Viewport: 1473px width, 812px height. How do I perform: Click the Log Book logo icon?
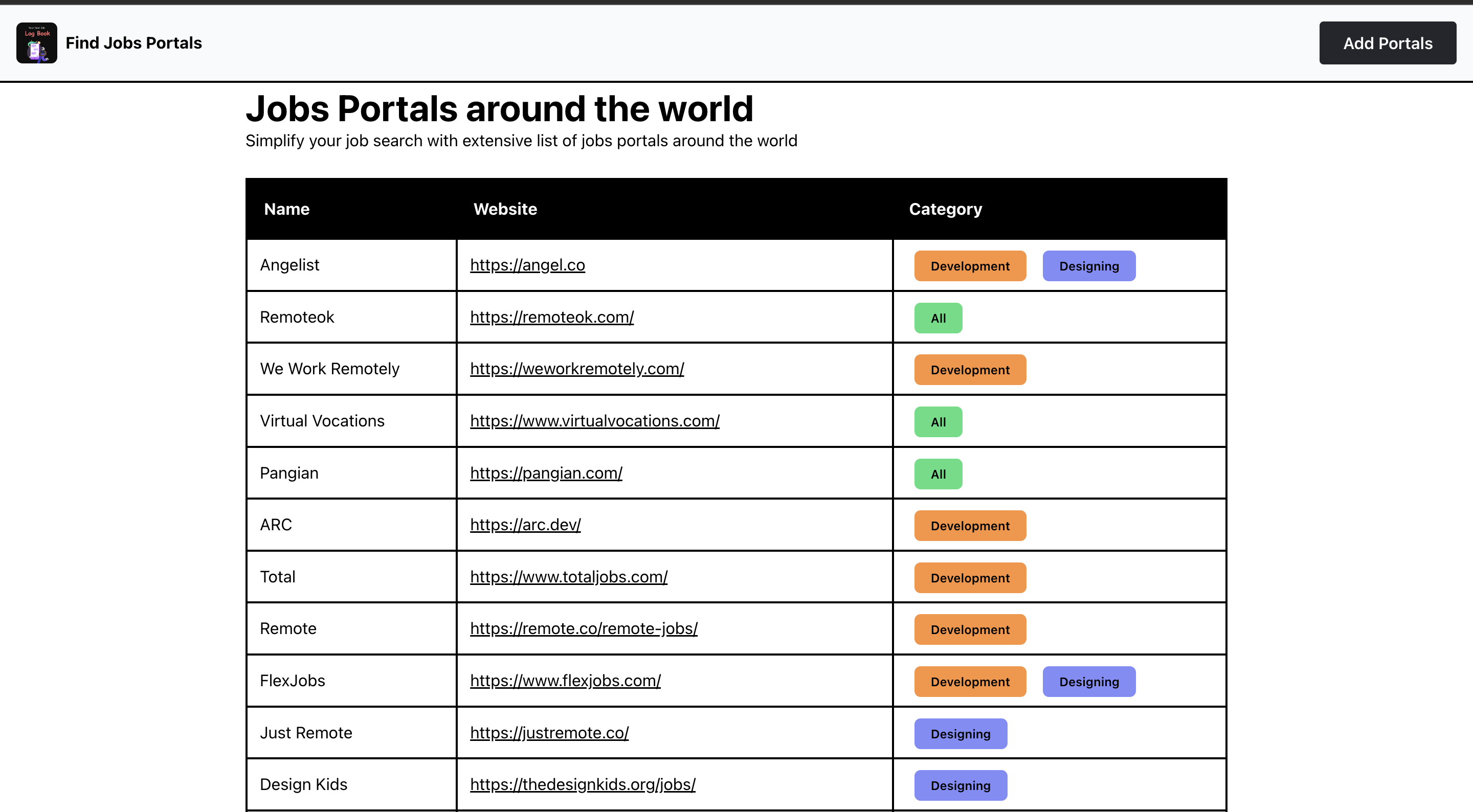(37, 43)
